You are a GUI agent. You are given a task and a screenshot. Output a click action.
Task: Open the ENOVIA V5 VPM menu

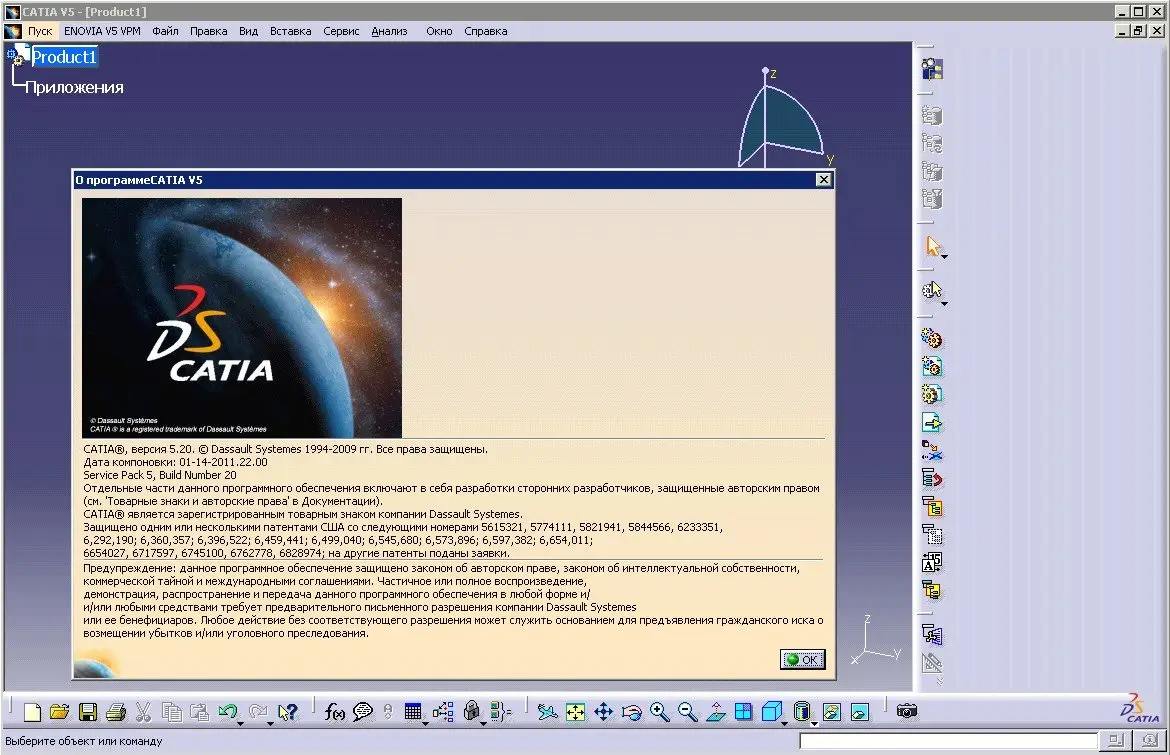coord(102,31)
